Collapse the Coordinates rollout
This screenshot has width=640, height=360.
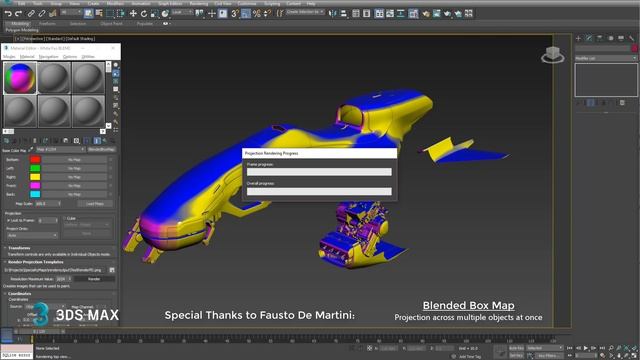click(19, 293)
